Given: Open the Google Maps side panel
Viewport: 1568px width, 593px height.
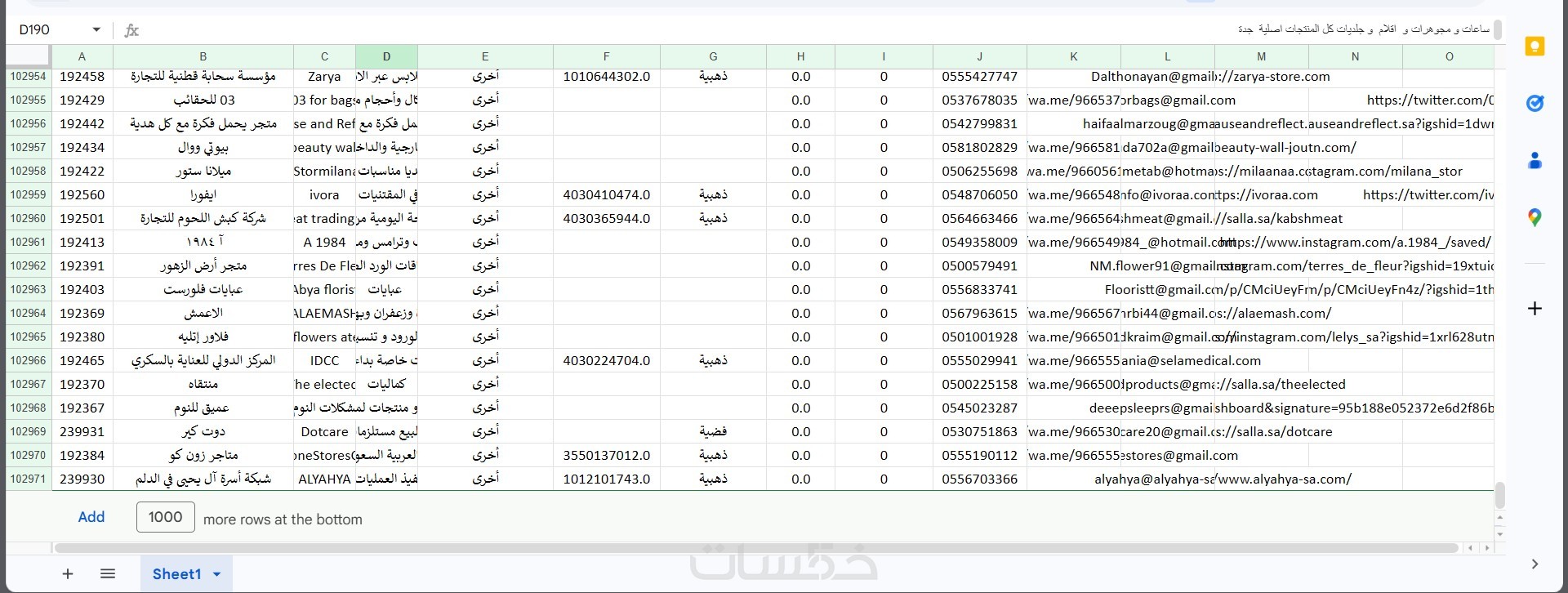Looking at the screenshot, I should coord(1535,218).
